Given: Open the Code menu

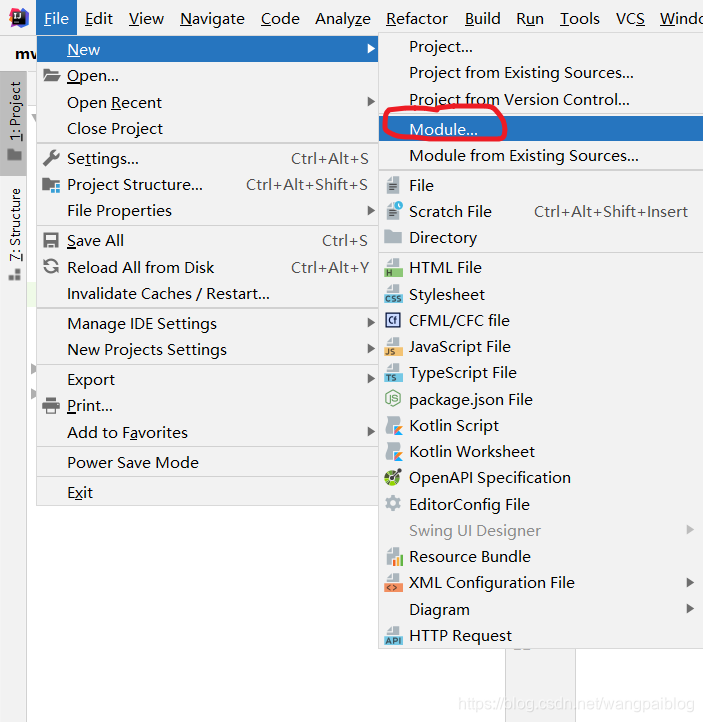Looking at the screenshot, I should pos(280,18).
